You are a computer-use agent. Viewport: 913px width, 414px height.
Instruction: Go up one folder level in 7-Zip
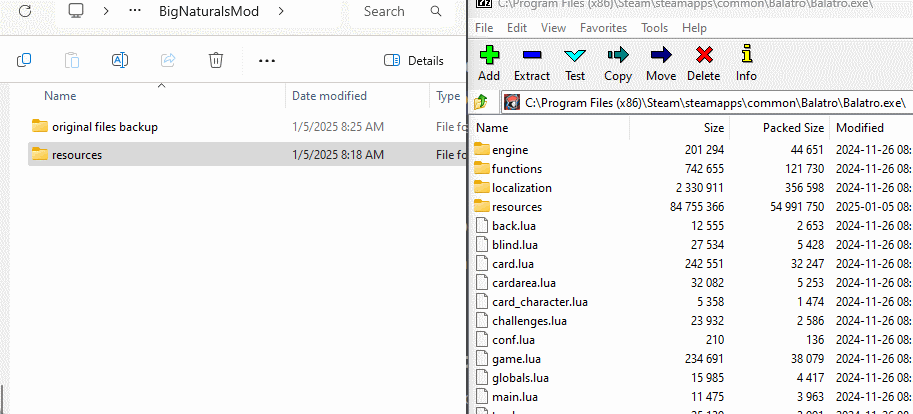click(x=482, y=102)
